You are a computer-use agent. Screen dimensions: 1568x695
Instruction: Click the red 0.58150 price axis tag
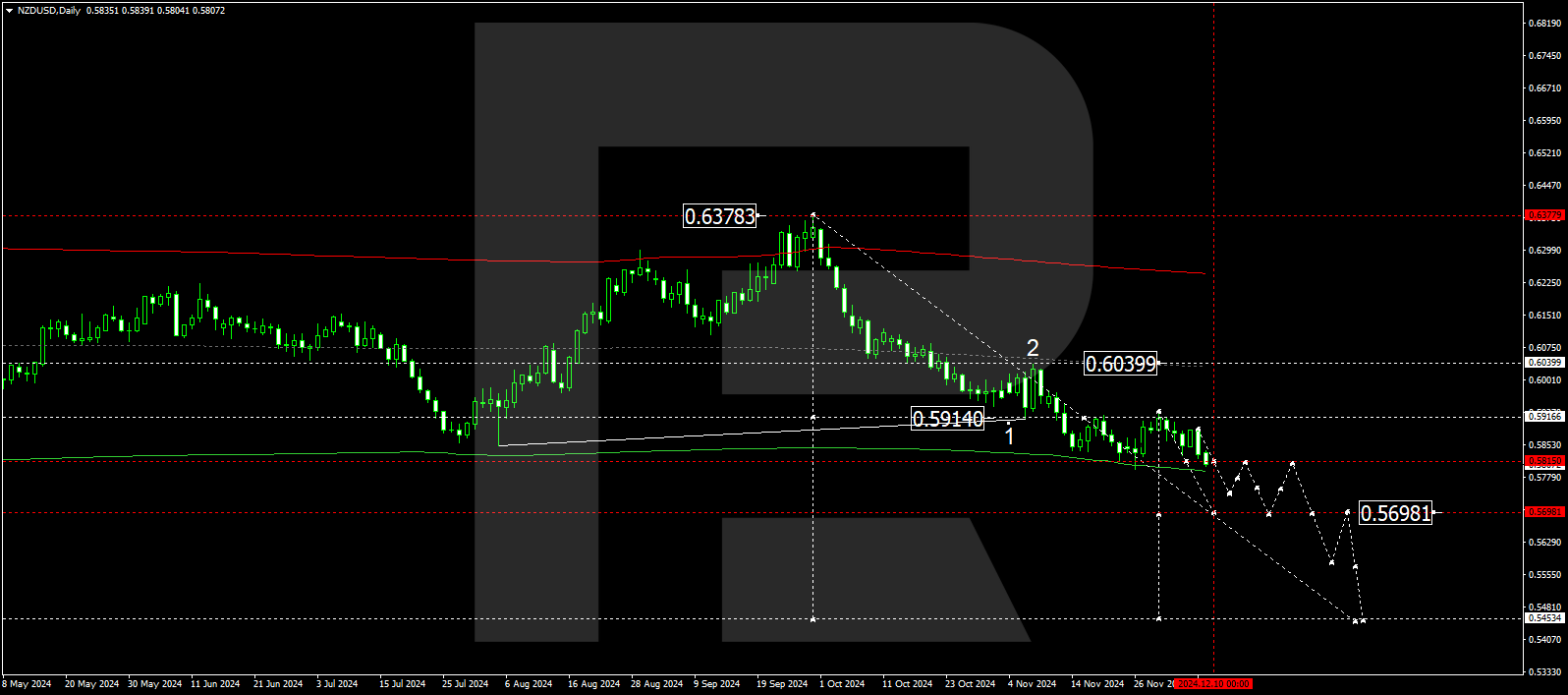[x=1543, y=461]
